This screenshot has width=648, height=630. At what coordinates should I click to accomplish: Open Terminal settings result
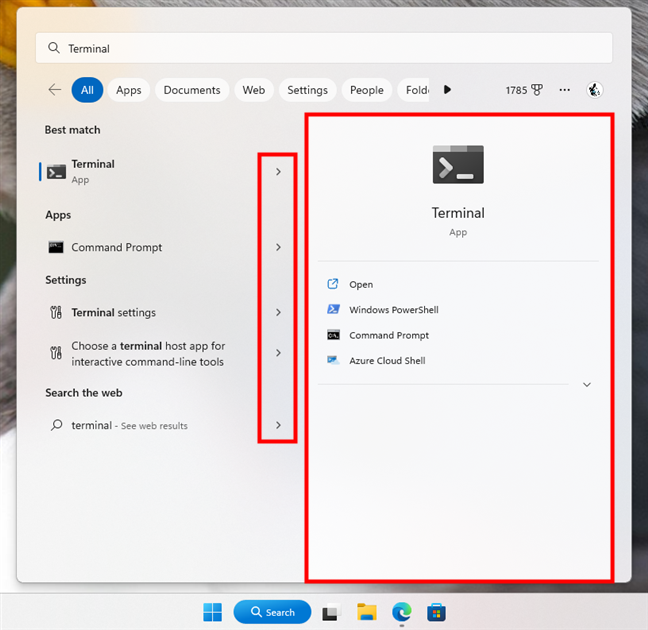149,312
